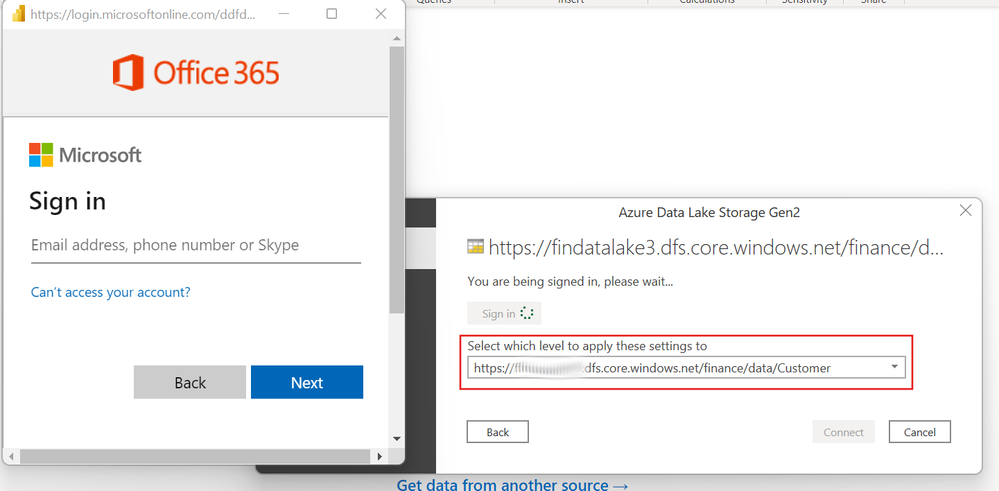Click the Power BI icon in login title bar
999x491 pixels.
click(x=18, y=13)
